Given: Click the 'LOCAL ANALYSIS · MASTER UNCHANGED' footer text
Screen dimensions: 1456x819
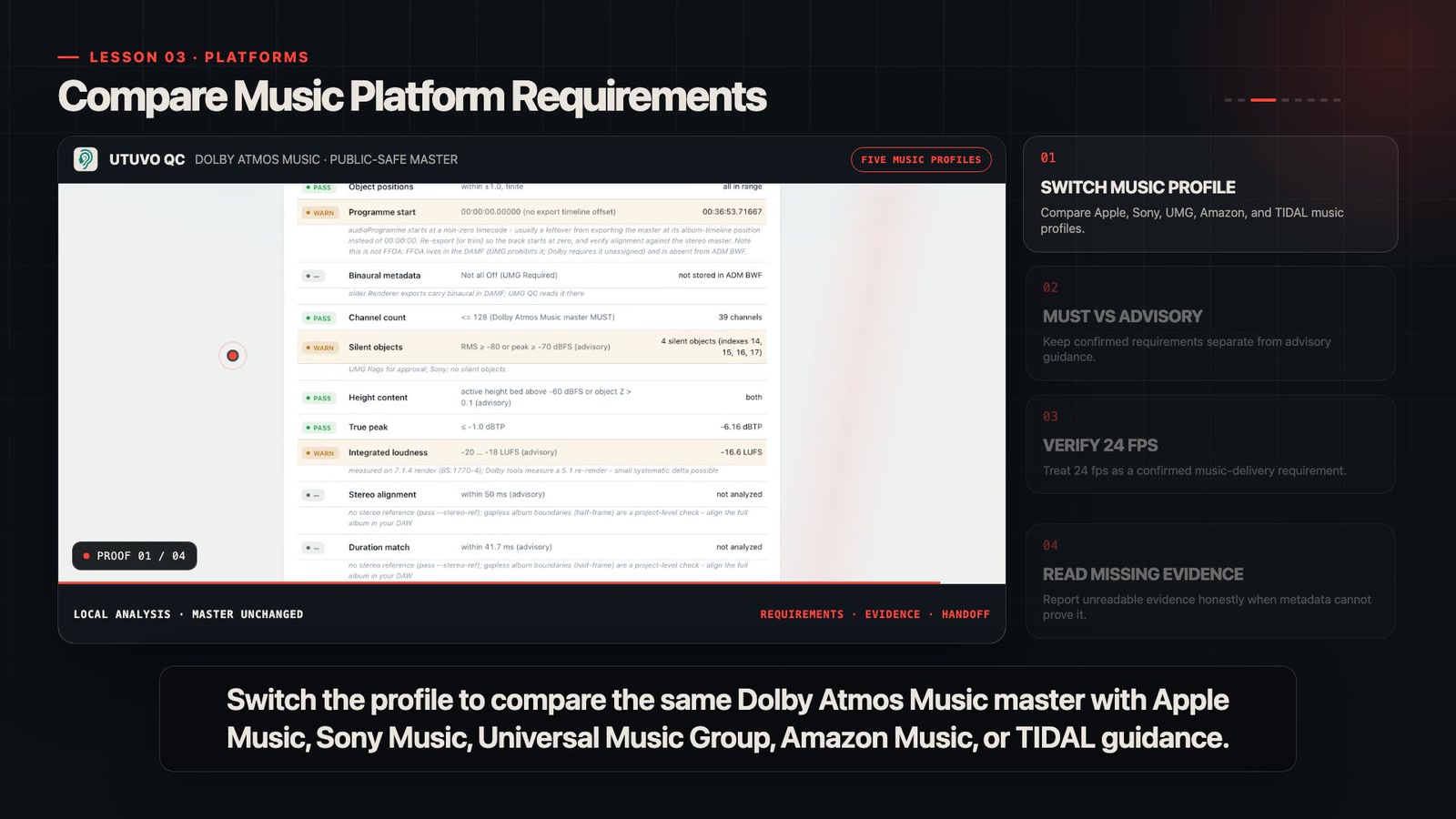Looking at the screenshot, I should click(x=188, y=615).
